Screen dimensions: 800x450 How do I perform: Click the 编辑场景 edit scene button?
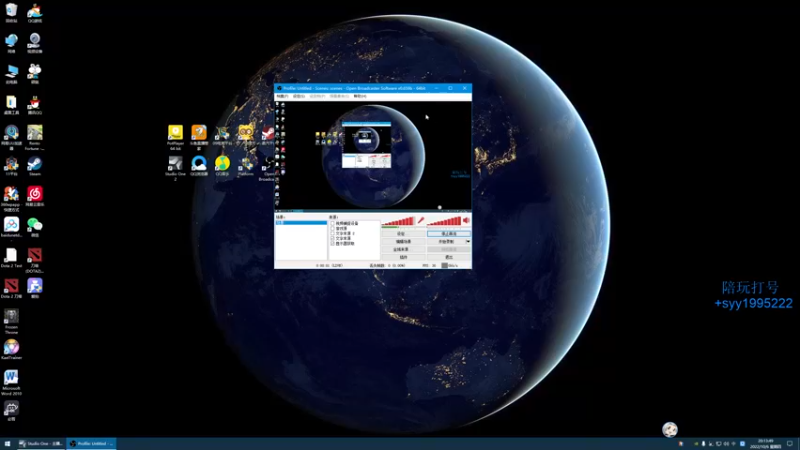coord(403,241)
